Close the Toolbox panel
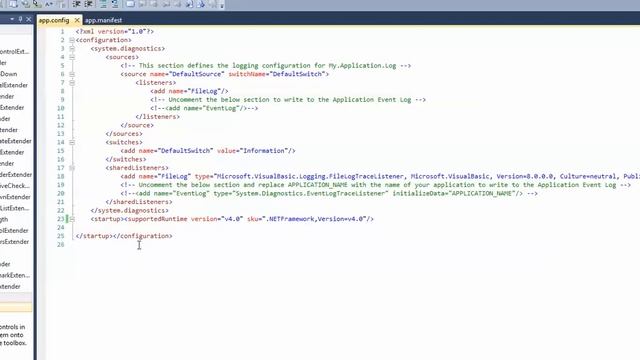Screen dimensions: 640x360 click(29, 19)
